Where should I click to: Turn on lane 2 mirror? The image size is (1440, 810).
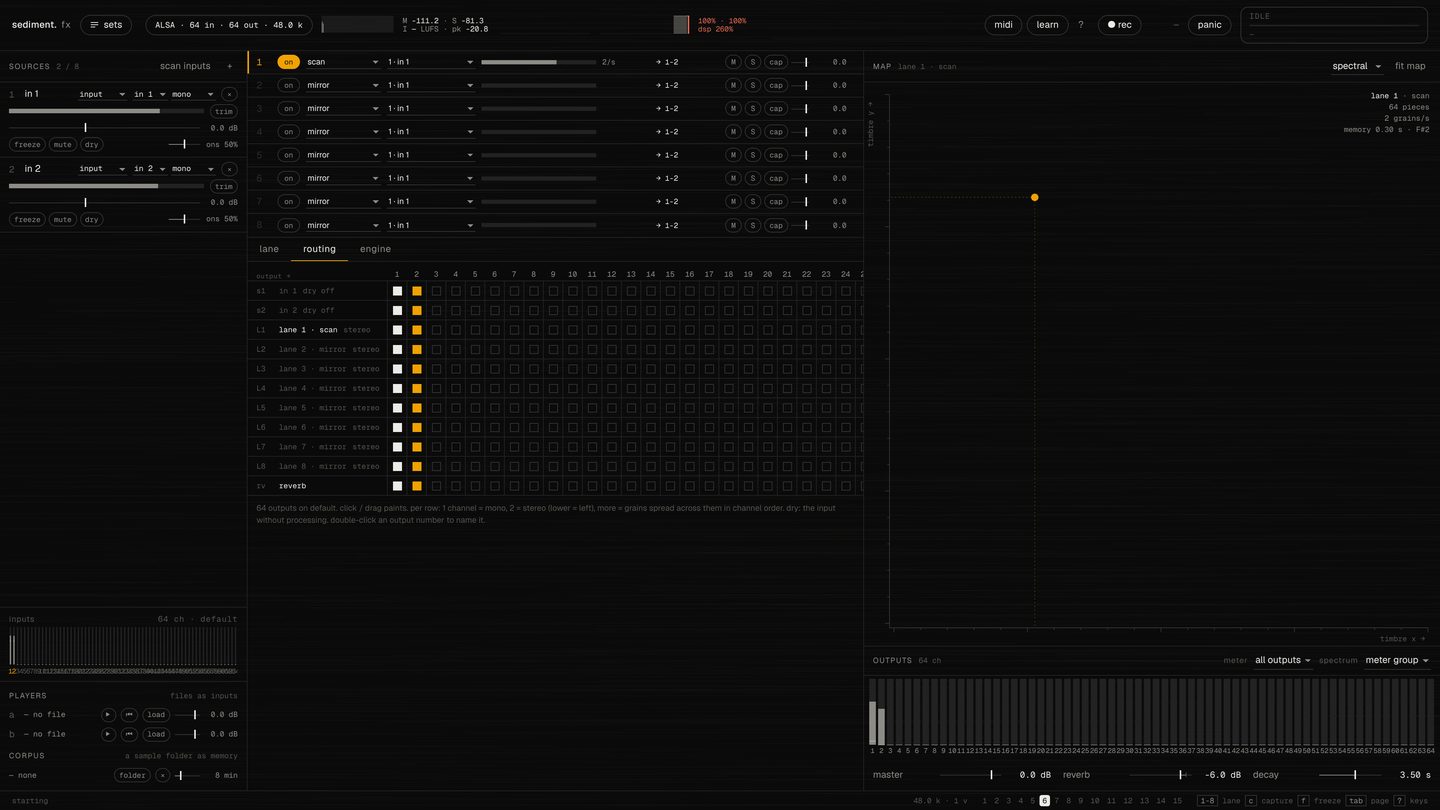pyautogui.click(x=288, y=85)
